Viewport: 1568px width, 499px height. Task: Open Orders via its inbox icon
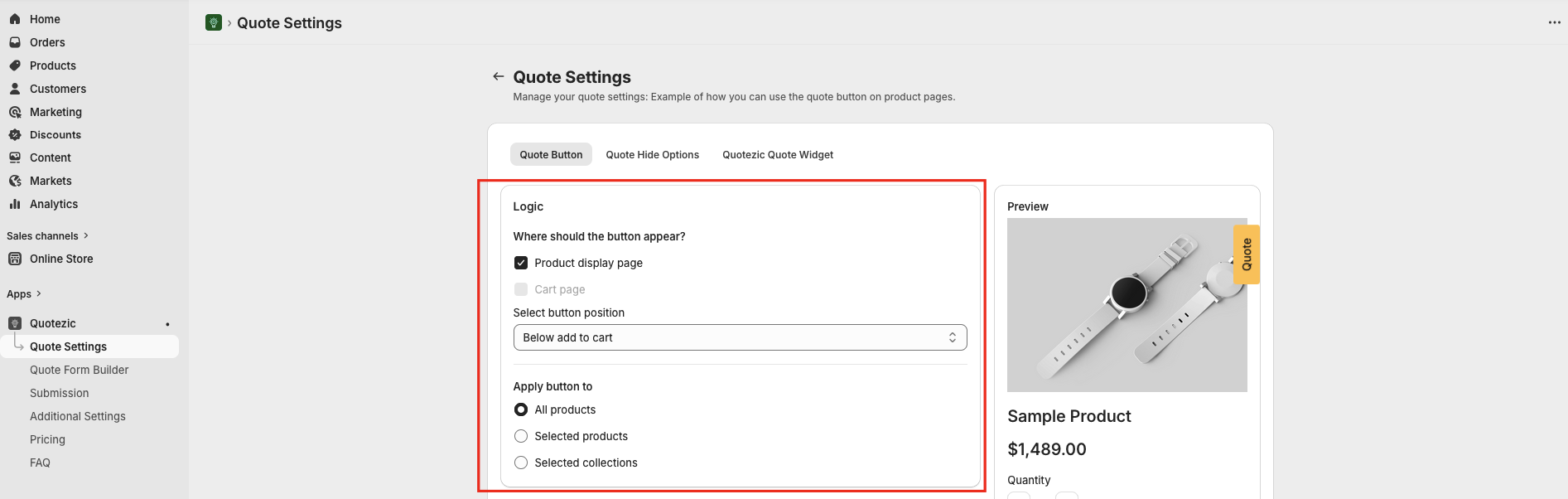pyautogui.click(x=15, y=42)
